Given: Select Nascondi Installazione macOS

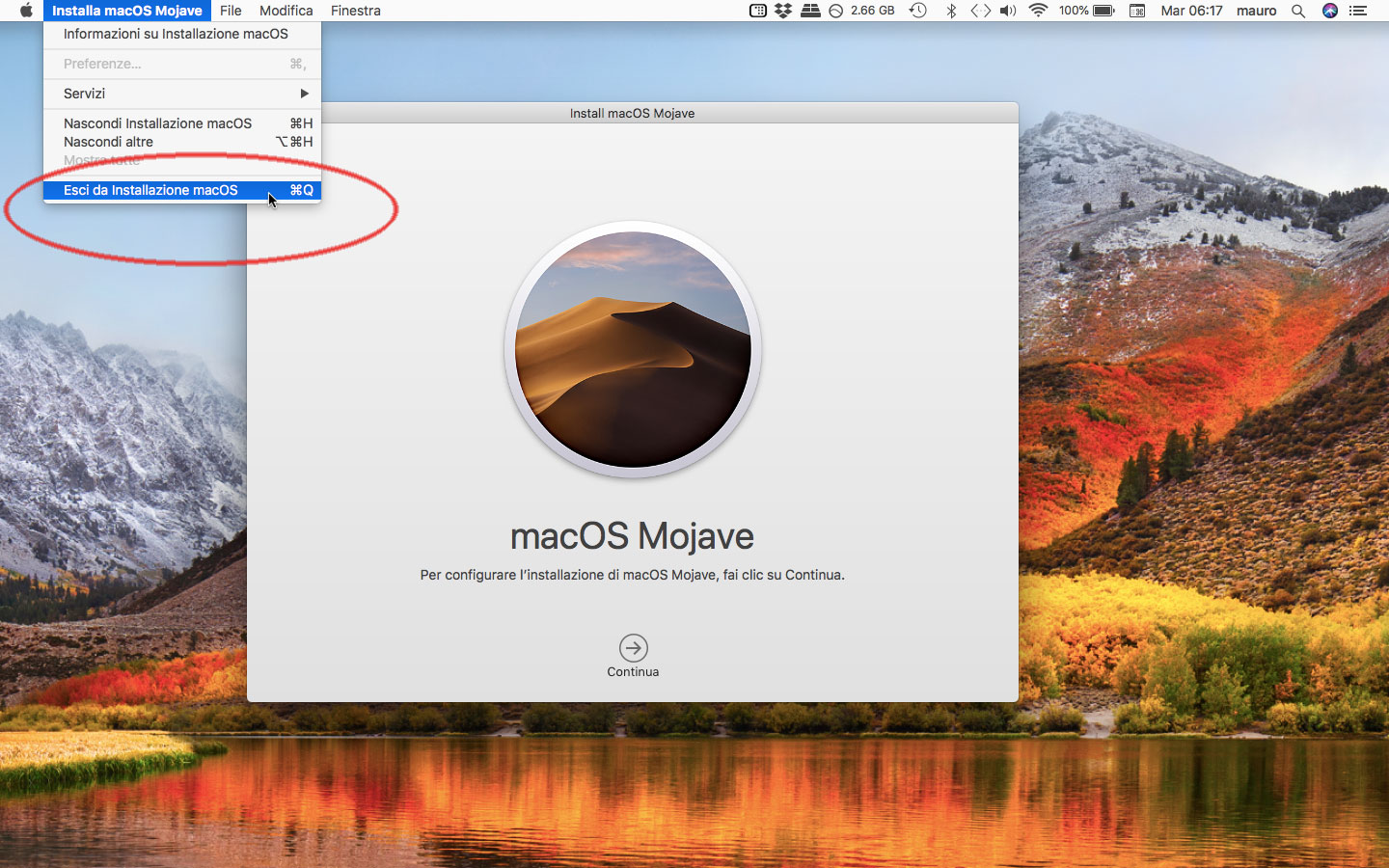Looking at the screenshot, I should click(182, 123).
